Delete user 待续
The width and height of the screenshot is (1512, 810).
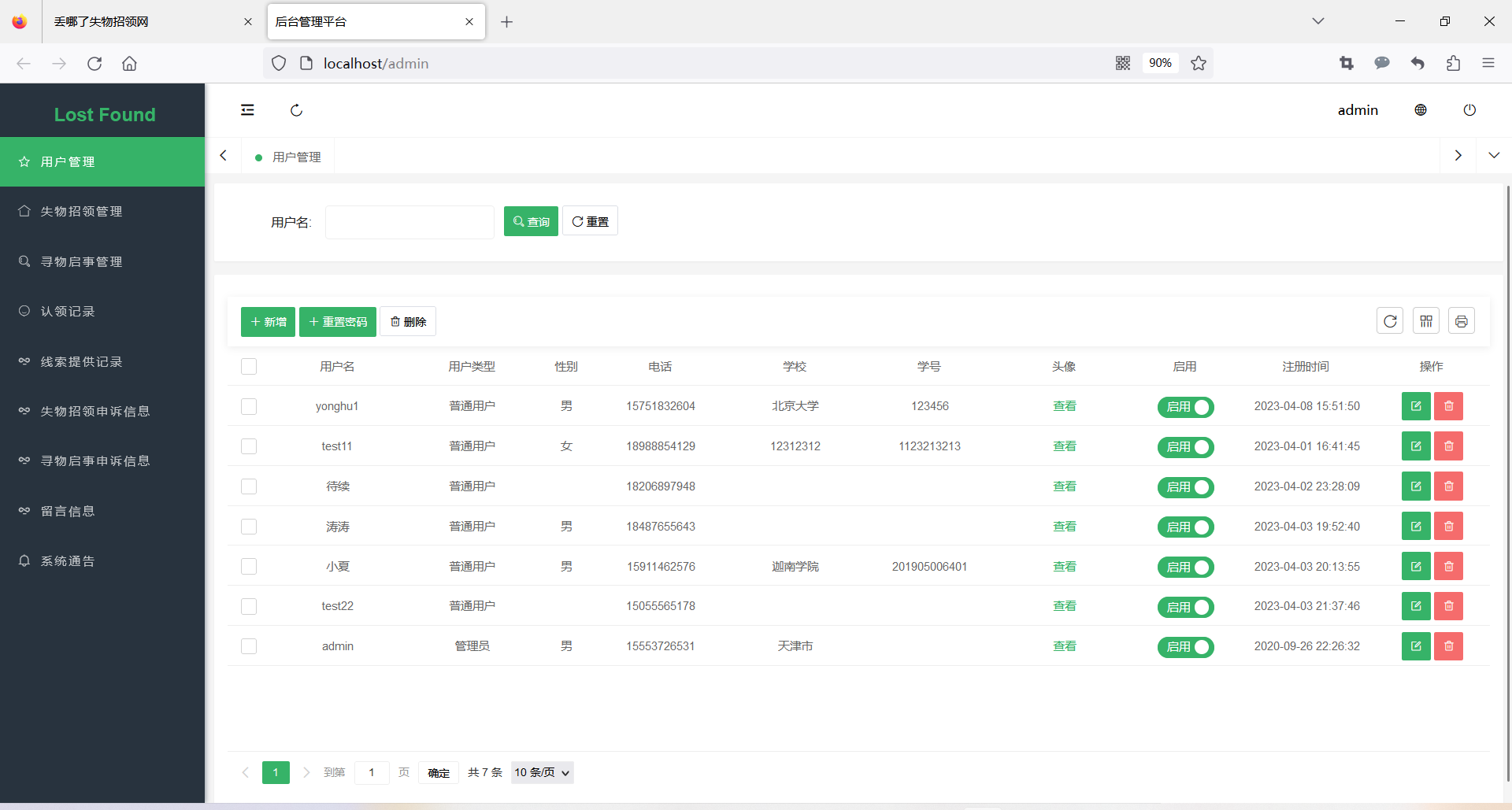pos(1449,486)
